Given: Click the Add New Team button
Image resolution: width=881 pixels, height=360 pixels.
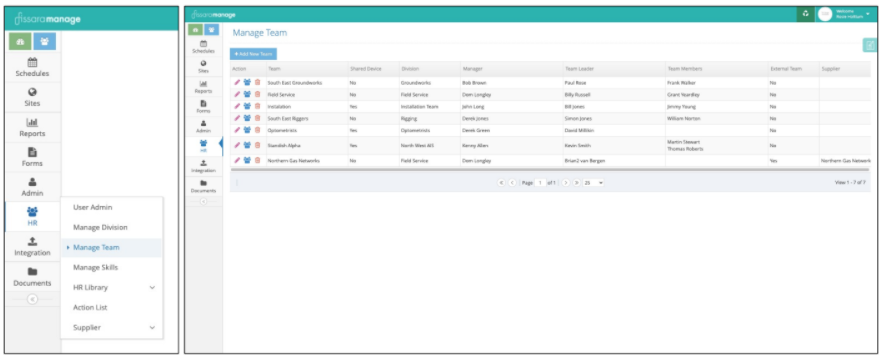Looking at the screenshot, I should tap(253, 54).
